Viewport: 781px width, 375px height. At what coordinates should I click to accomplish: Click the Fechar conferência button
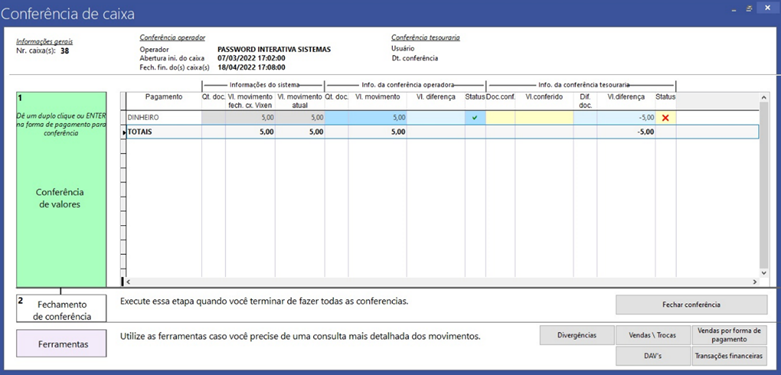tap(691, 305)
